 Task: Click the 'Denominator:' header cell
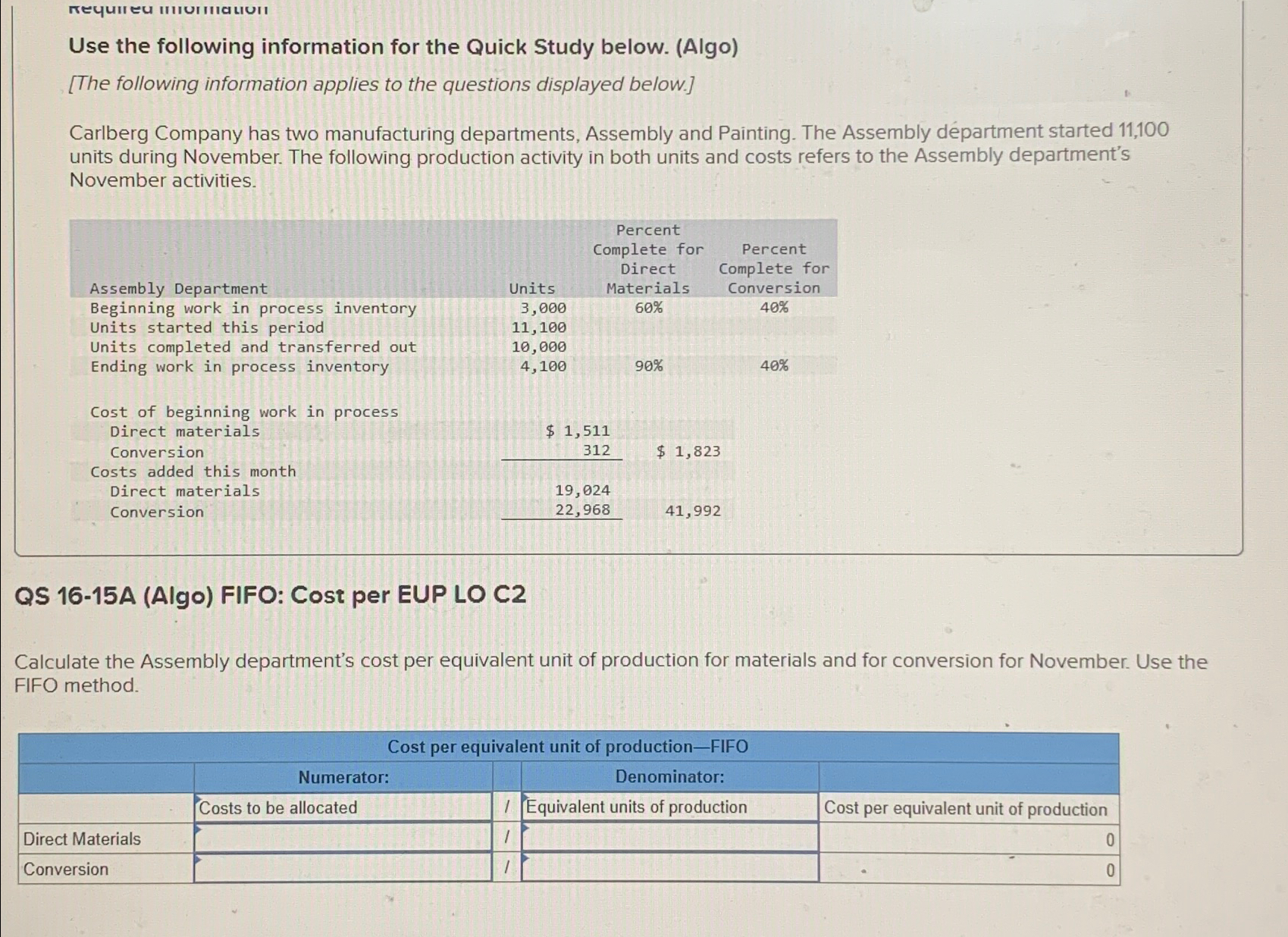coord(669,777)
